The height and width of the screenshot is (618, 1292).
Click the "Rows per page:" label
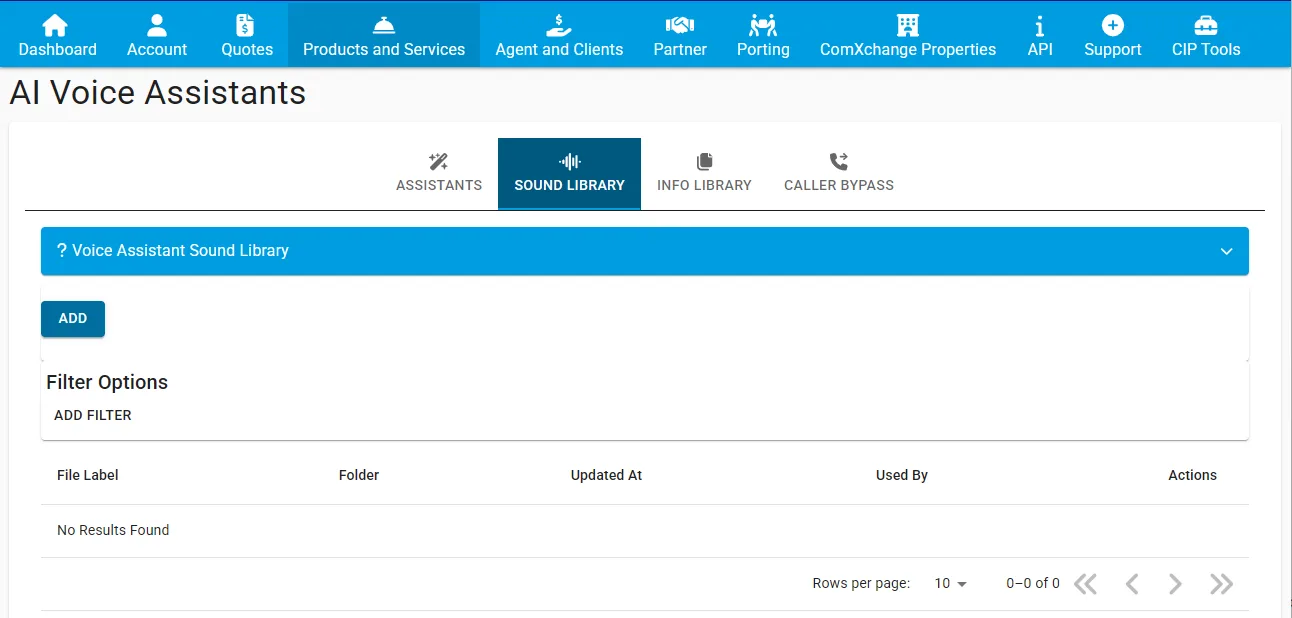click(861, 584)
